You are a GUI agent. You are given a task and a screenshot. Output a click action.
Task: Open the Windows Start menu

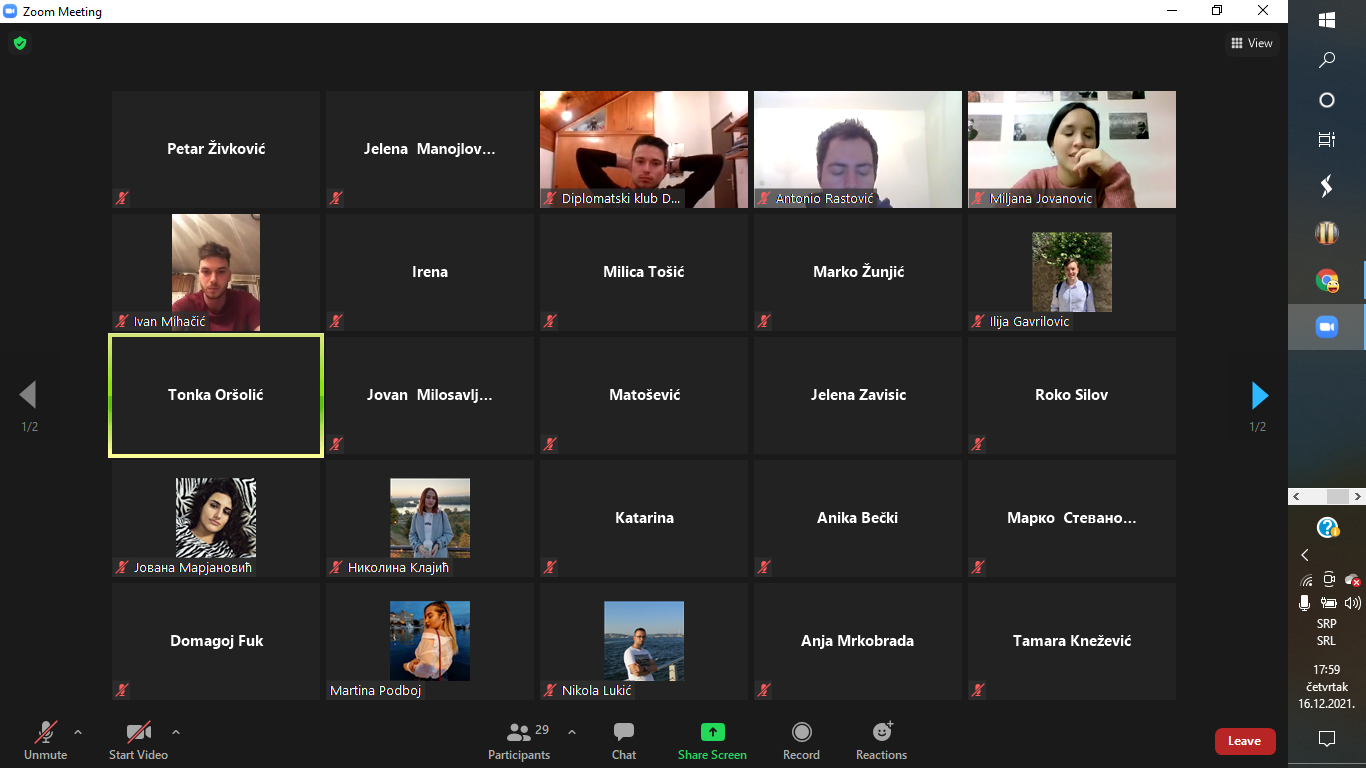click(1327, 20)
